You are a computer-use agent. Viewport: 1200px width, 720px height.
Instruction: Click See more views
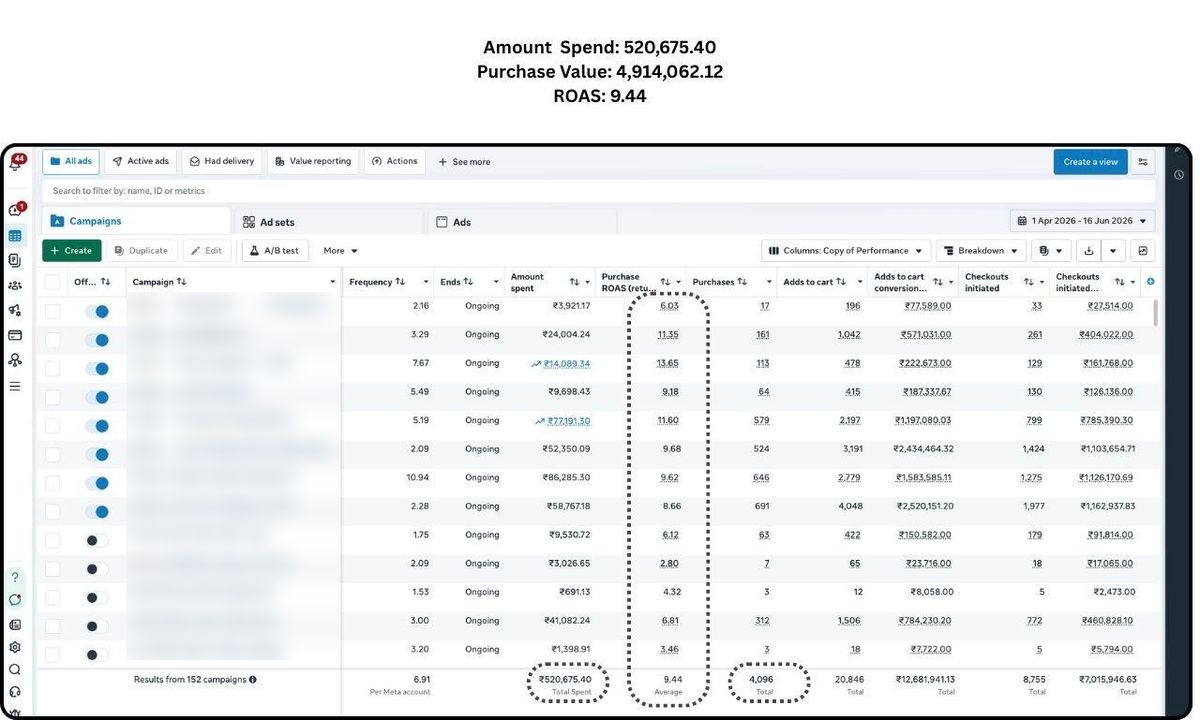coord(464,162)
